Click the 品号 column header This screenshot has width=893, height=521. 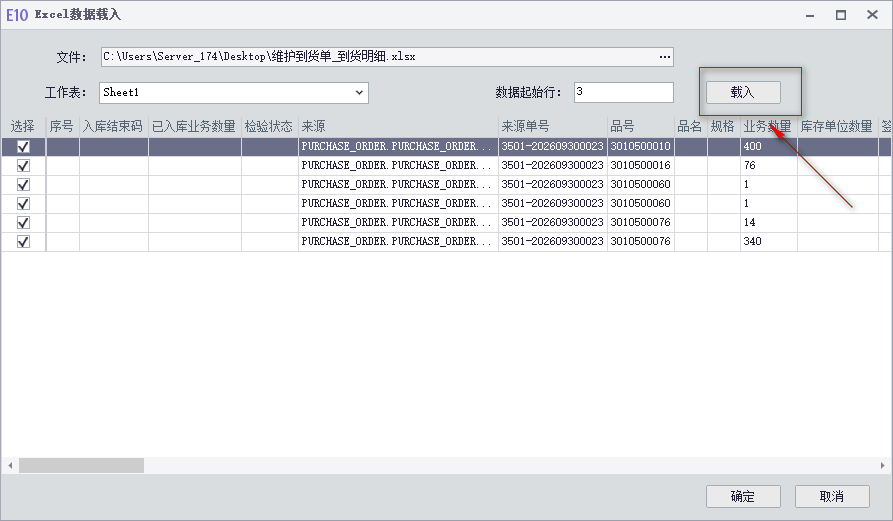pos(640,126)
